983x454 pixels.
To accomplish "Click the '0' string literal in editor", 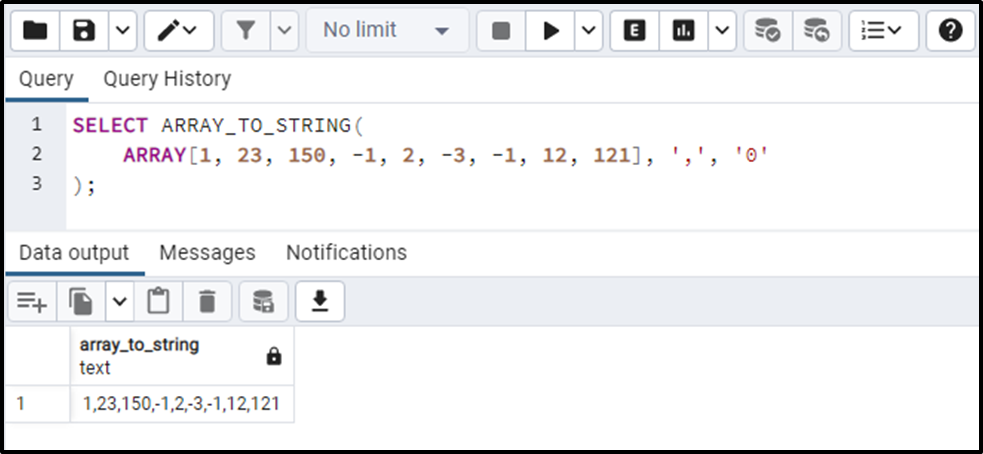I will [x=751, y=155].
